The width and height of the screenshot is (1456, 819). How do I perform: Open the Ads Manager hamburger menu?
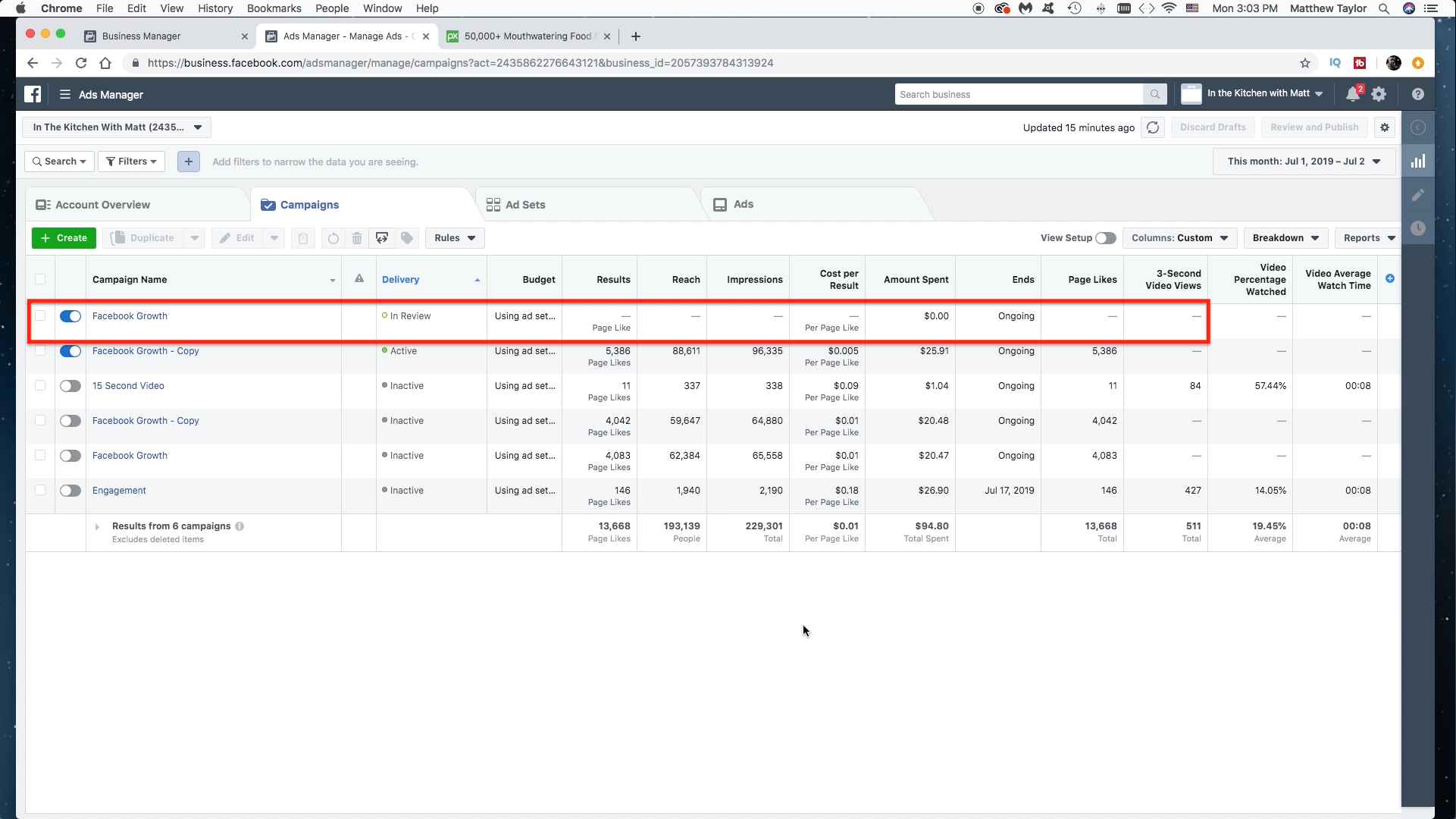click(x=65, y=94)
